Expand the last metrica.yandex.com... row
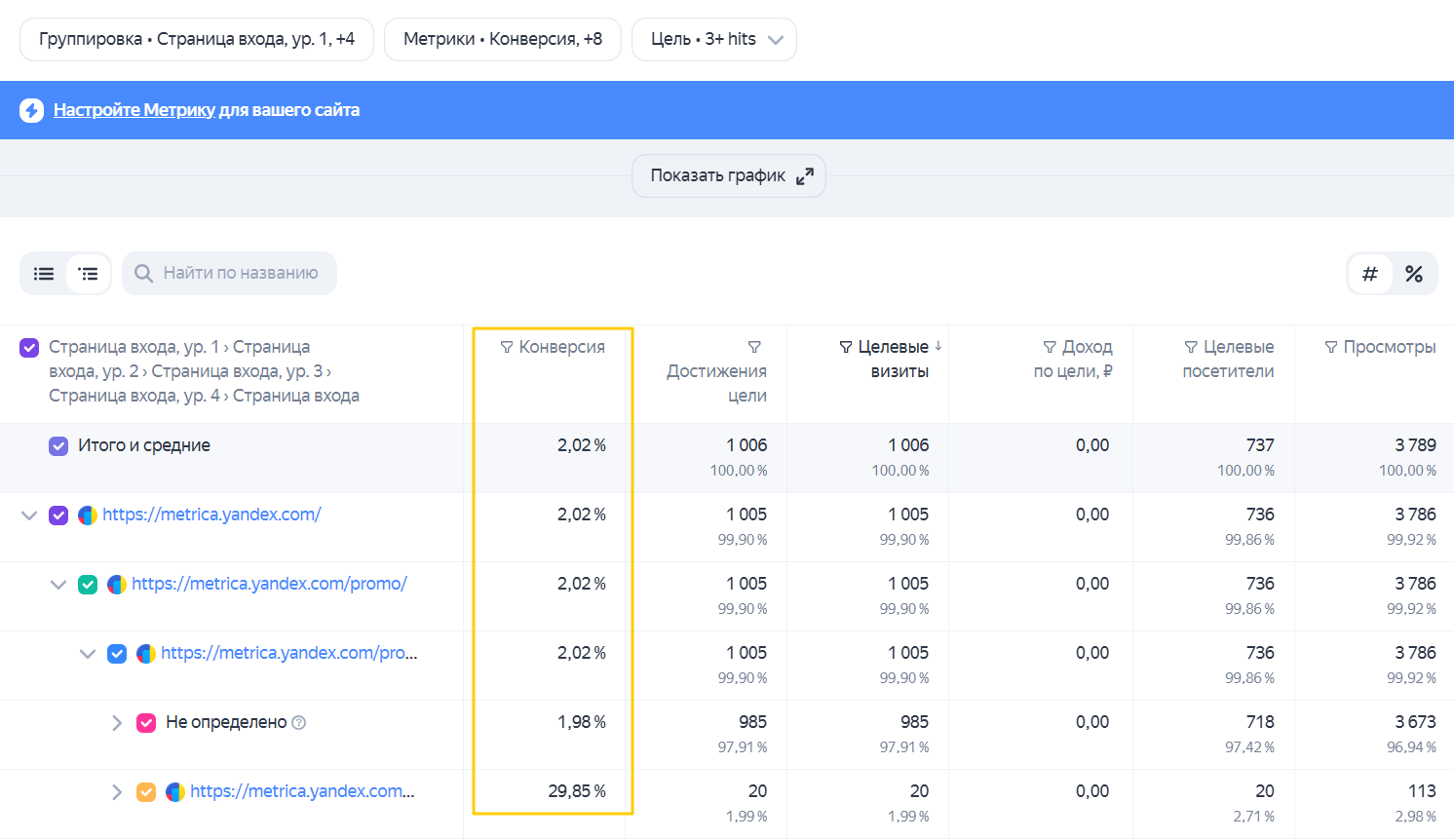 (117, 792)
